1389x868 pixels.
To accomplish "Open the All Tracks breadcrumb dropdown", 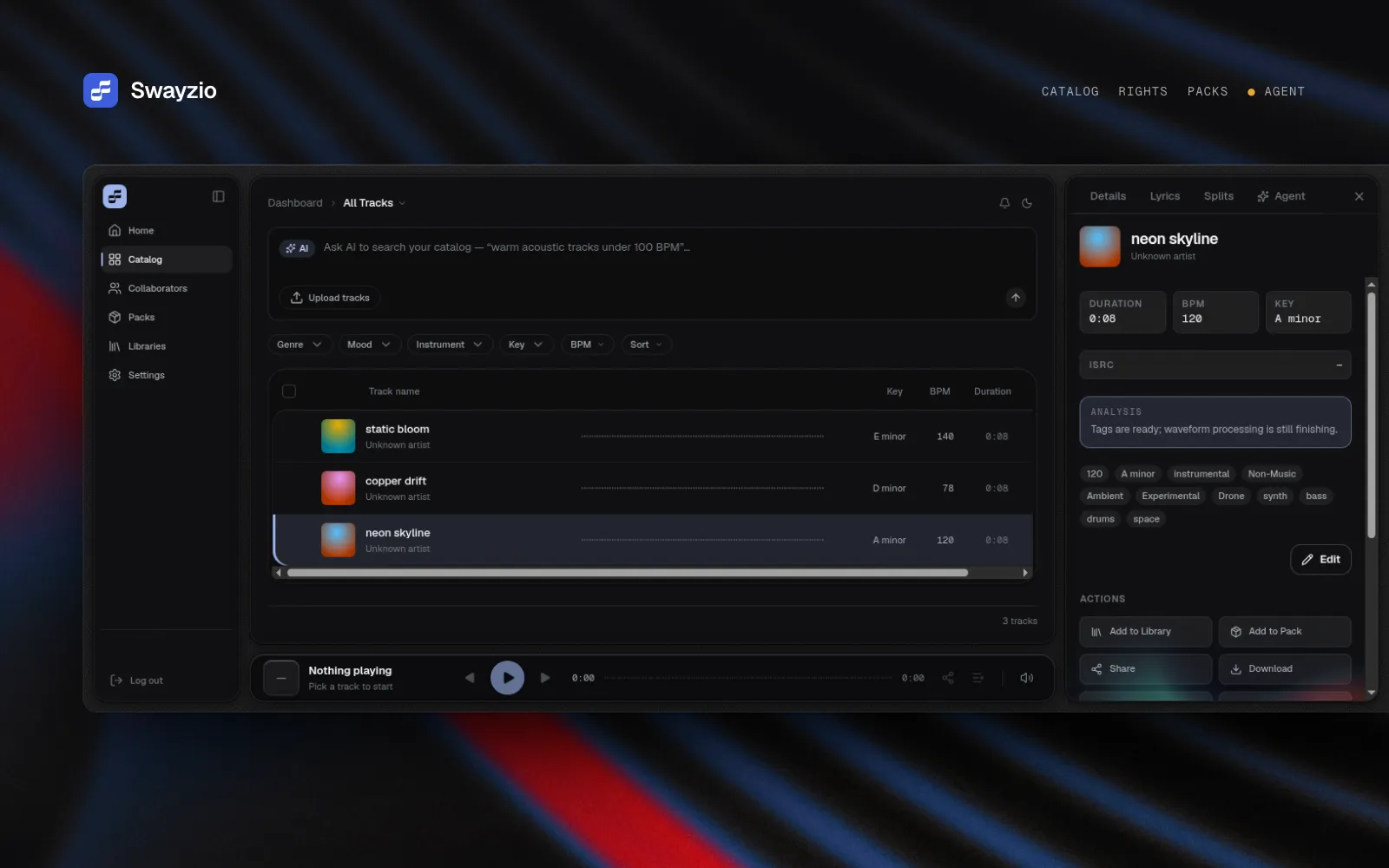I will tap(374, 203).
